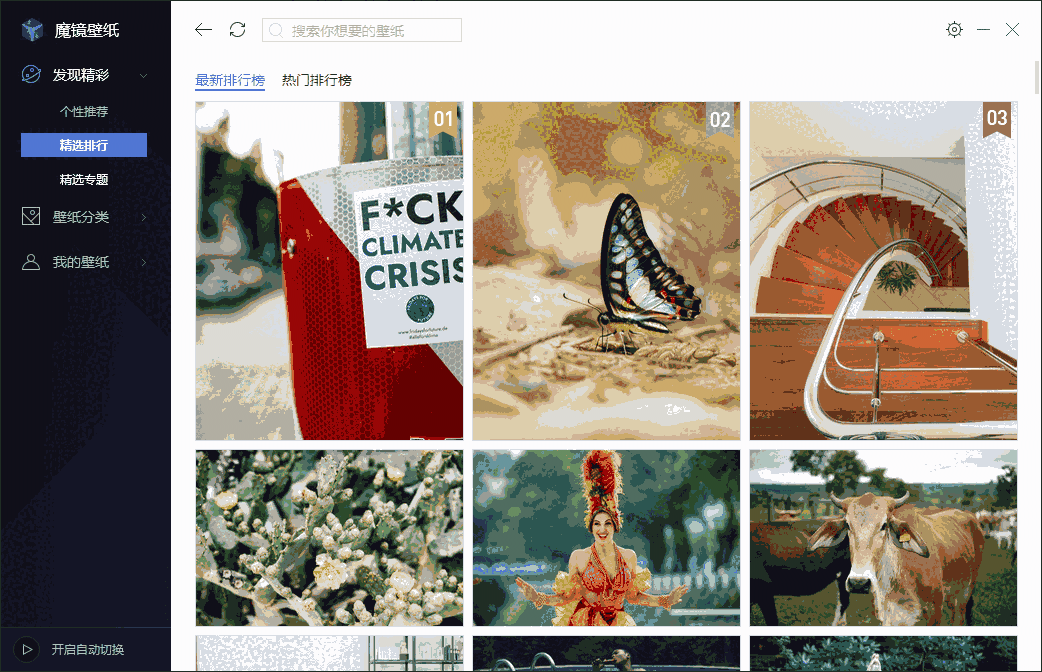Click the 壁纸分类 picture icon
Viewport: 1042px width, 672px height.
(31, 216)
